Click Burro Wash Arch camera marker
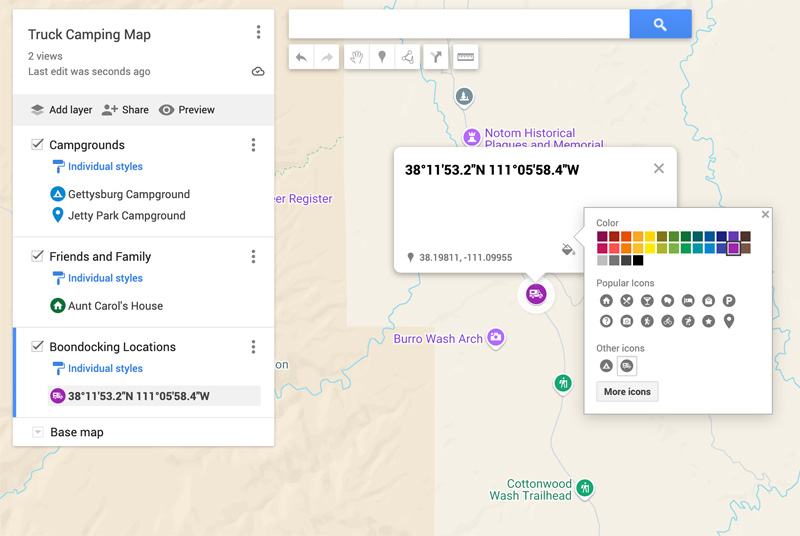 [x=495, y=338]
